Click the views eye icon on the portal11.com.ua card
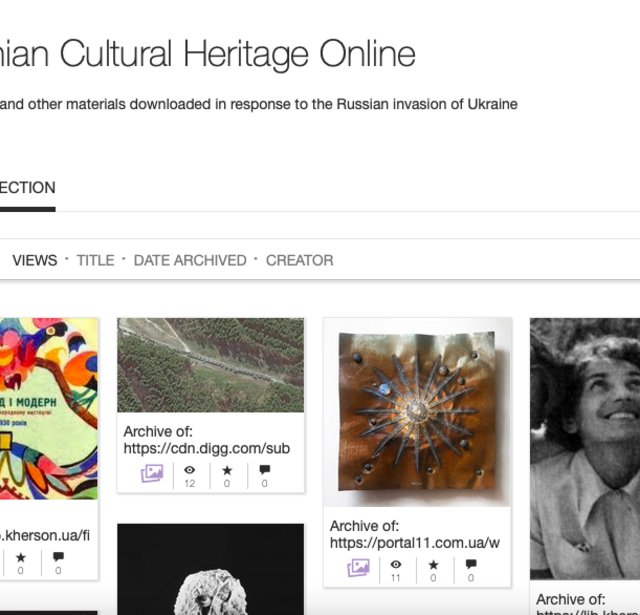The image size is (640, 615). coord(396,564)
